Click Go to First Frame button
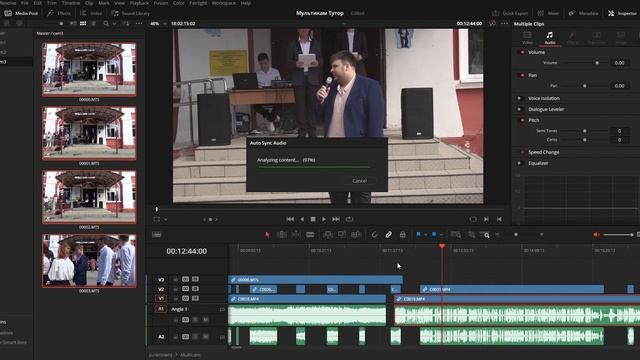Viewport: 640px width, 360px height. (x=290, y=219)
